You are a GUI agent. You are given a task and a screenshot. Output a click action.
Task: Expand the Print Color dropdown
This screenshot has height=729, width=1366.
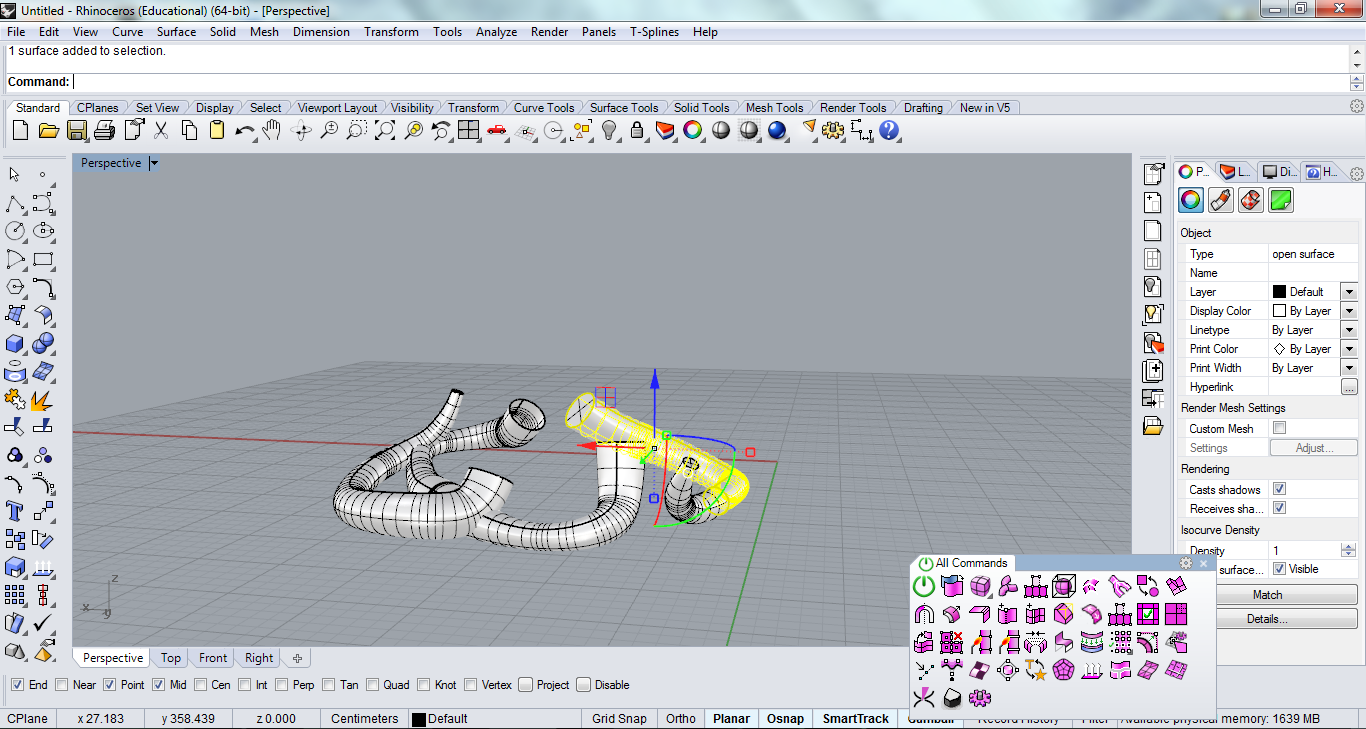(x=1348, y=349)
